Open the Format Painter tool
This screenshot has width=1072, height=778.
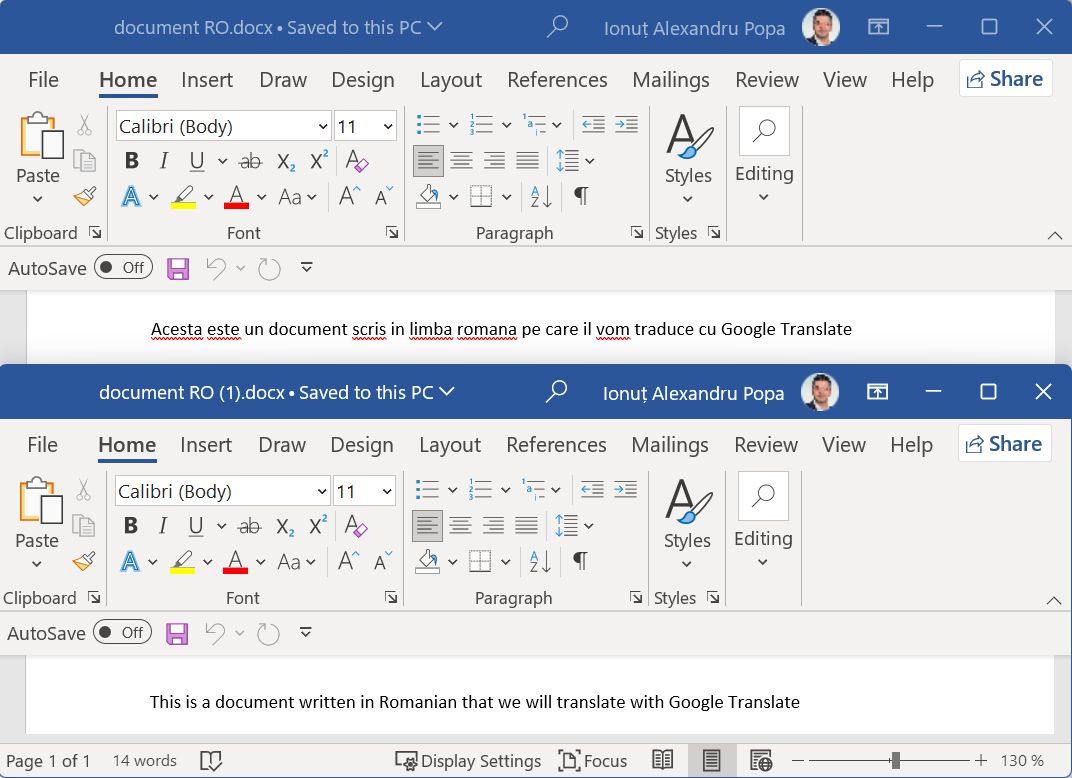point(85,197)
